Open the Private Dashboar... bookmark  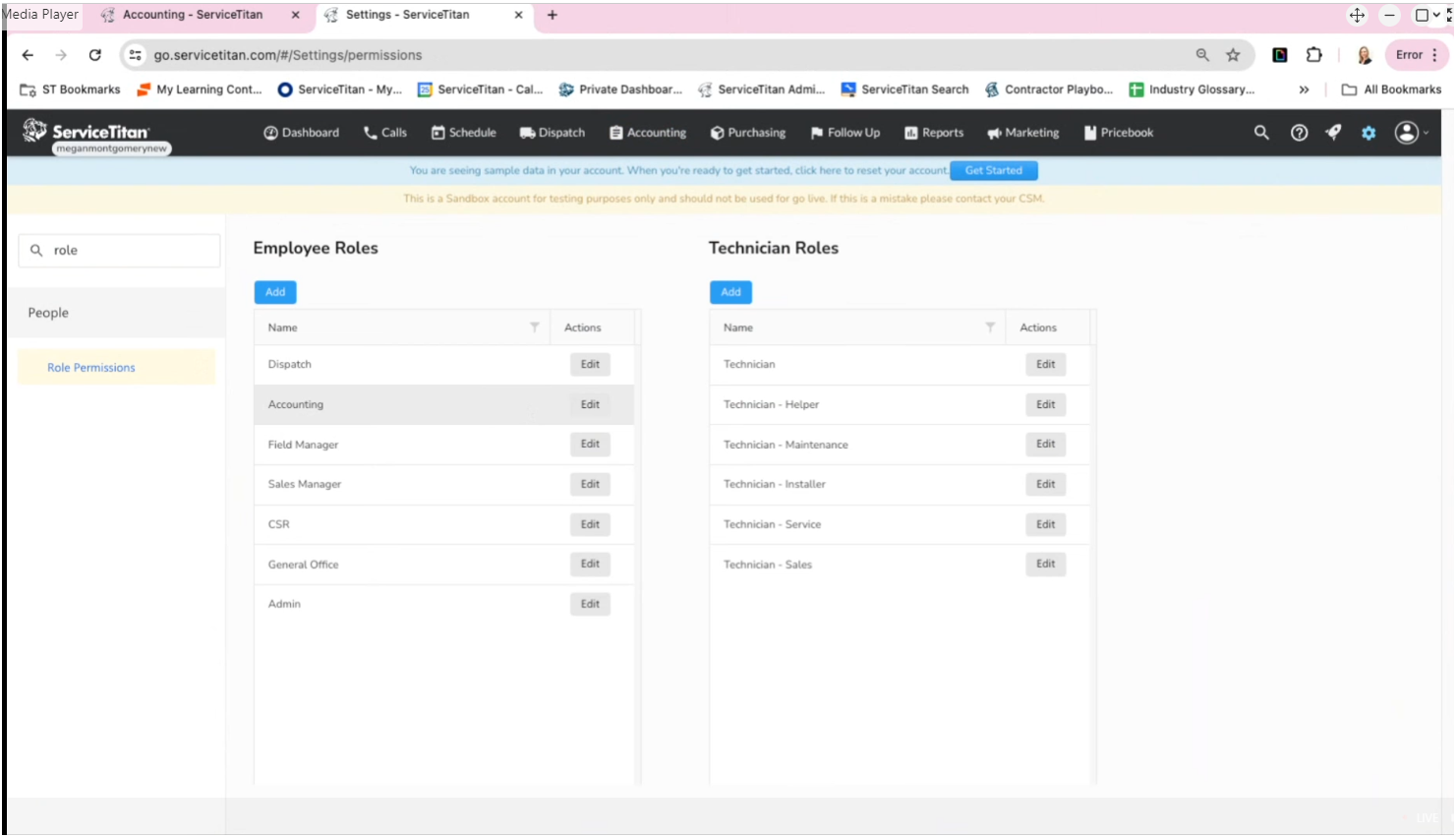620,90
